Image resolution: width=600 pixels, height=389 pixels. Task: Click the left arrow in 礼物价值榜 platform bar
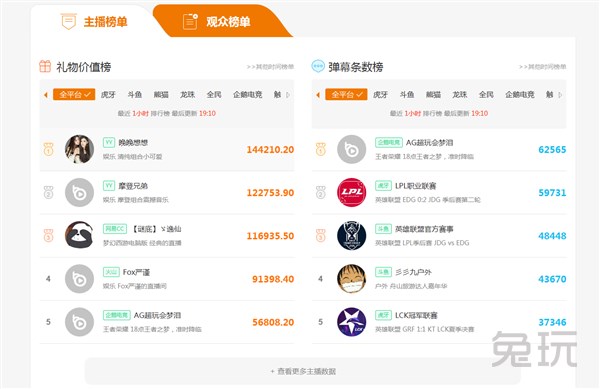46,94
